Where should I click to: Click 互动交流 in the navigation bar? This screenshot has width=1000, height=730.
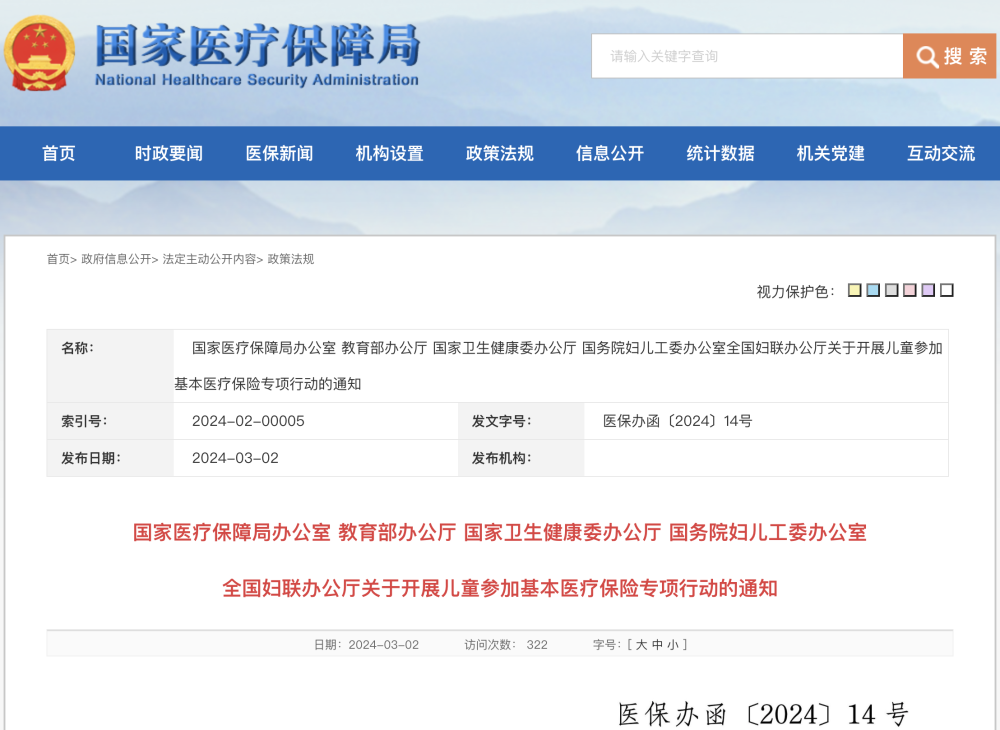(941, 153)
